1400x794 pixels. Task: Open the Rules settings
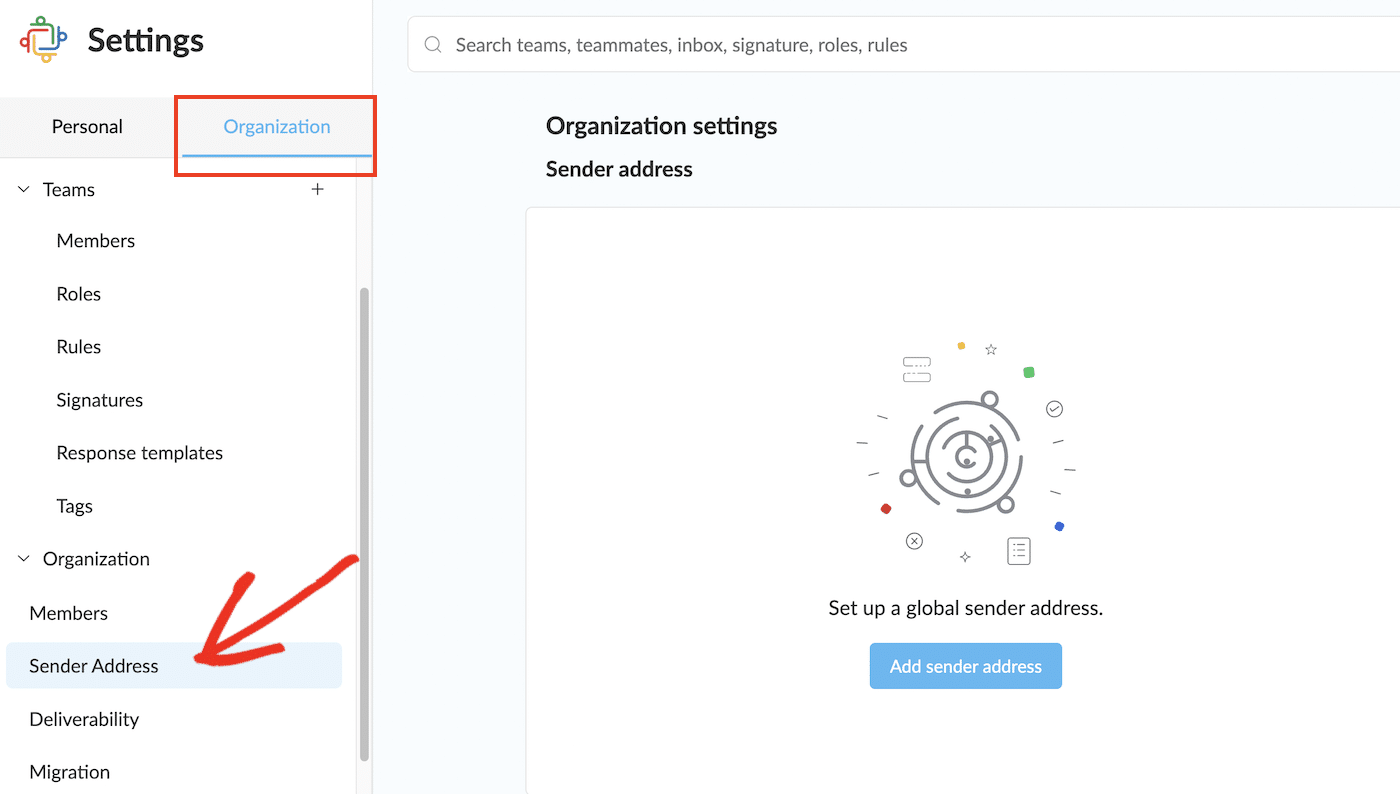pyautogui.click(x=78, y=346)
